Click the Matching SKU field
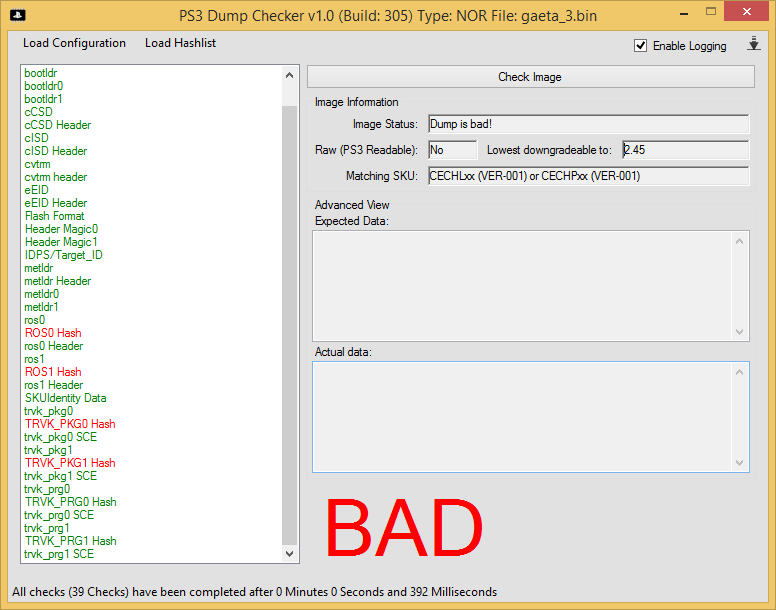The image size is (776, 610). [587, 176]
